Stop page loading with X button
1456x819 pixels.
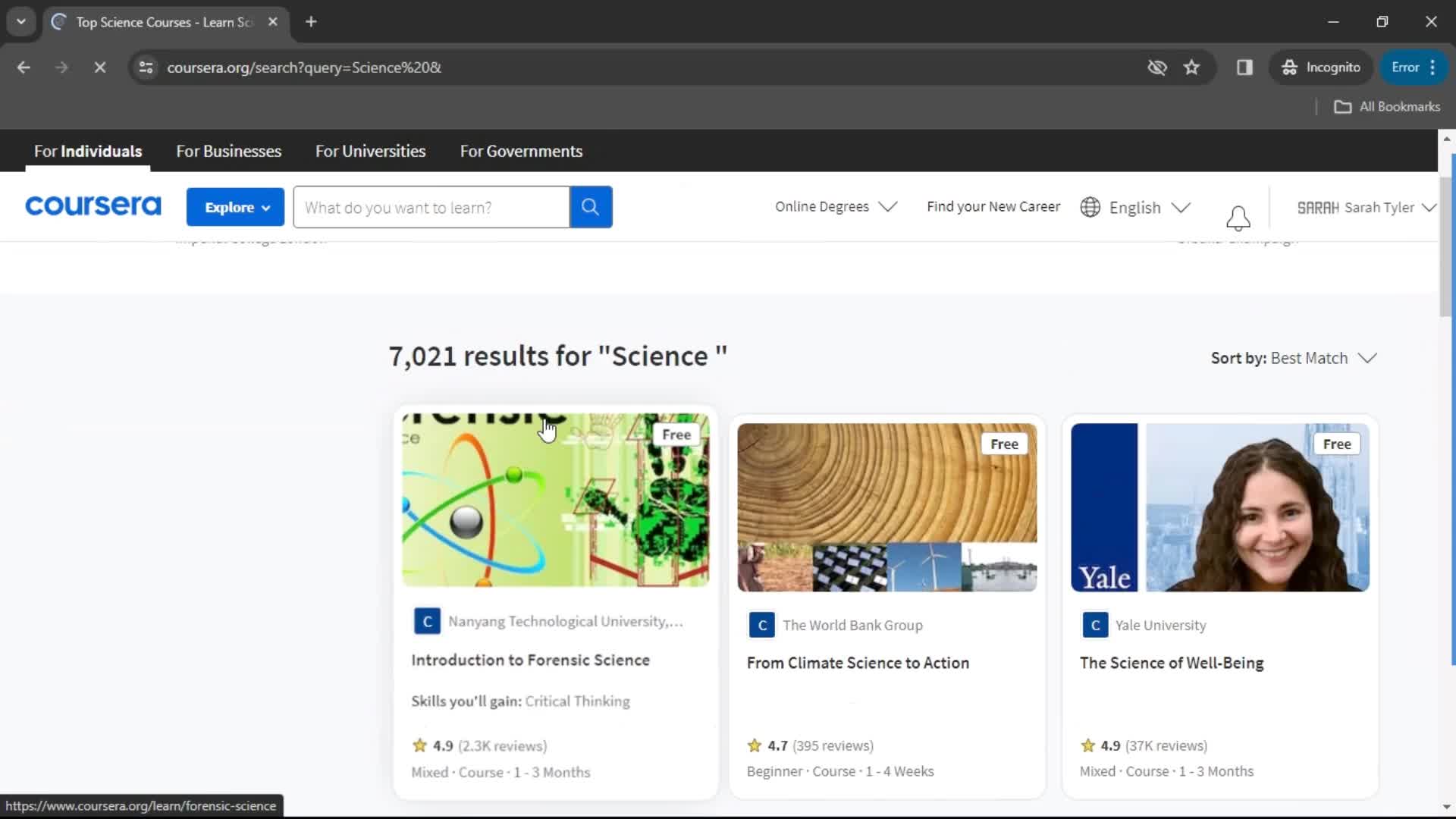click(99, 67)
